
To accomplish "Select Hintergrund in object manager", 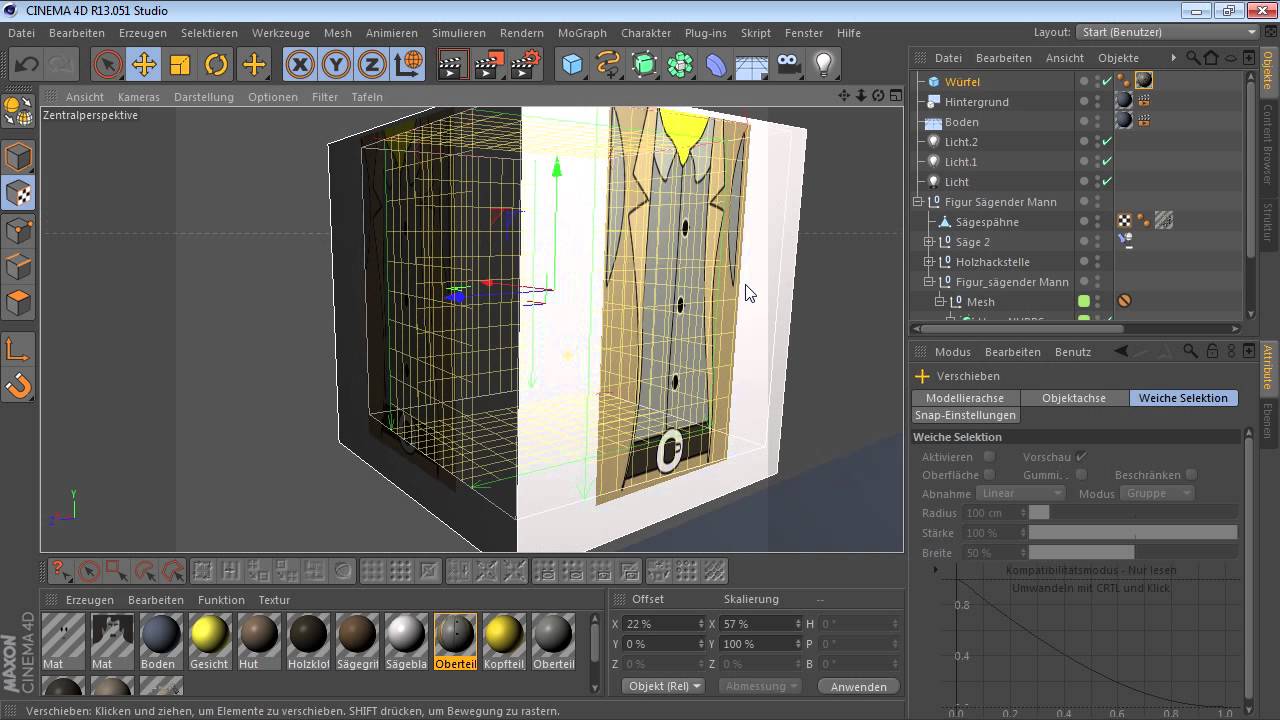I will tap(976, 102).
